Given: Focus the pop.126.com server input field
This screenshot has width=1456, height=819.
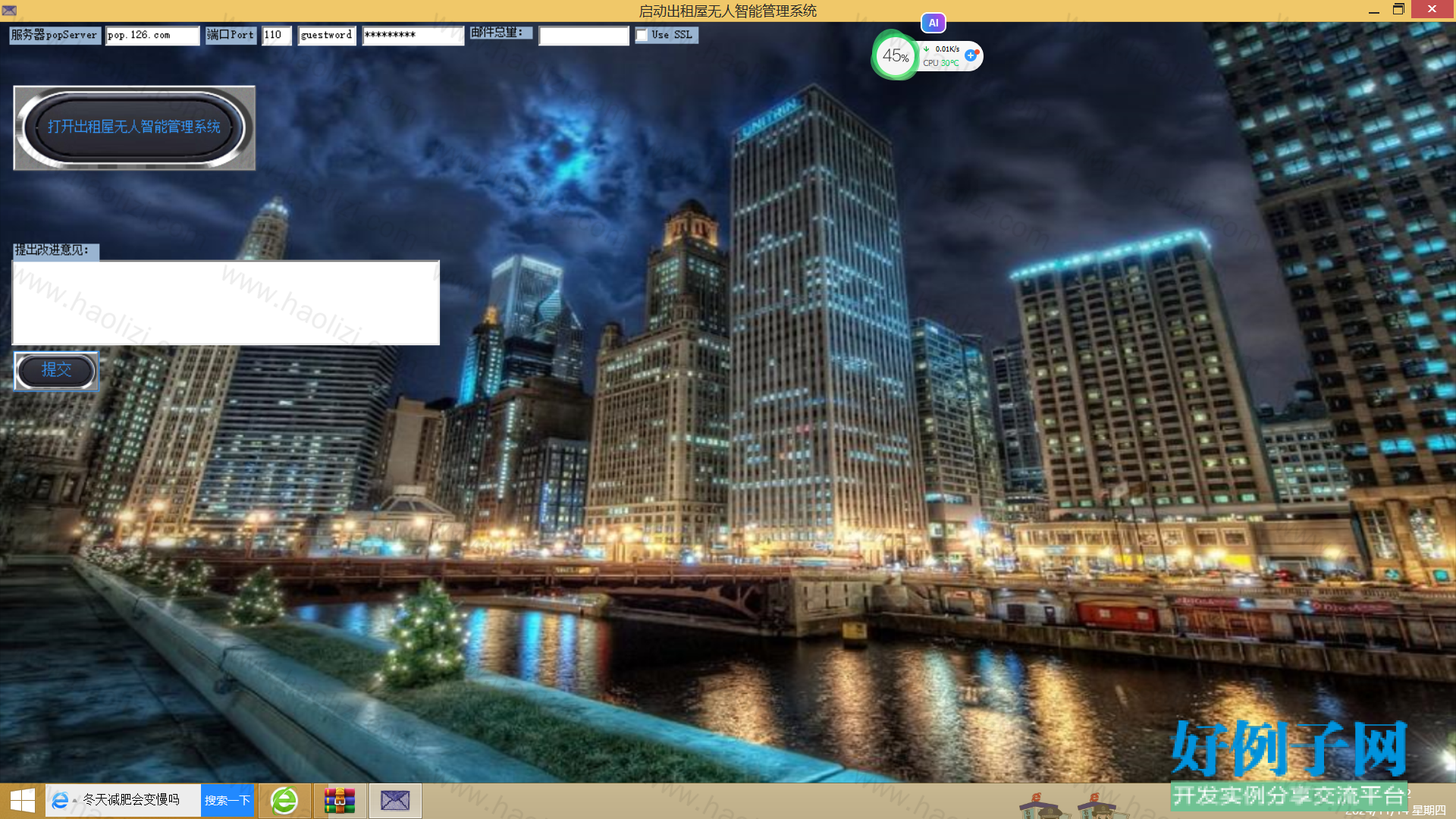Looking at the screenshot, I should 152,36.
